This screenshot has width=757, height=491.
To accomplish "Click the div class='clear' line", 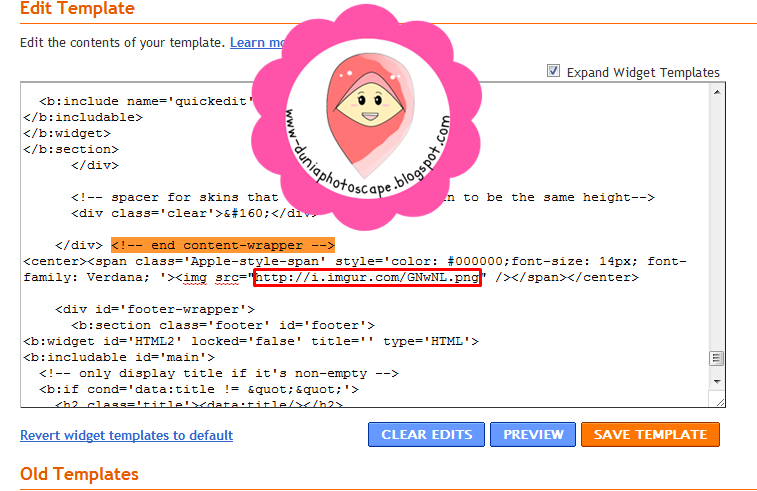I will coord(194,213).
